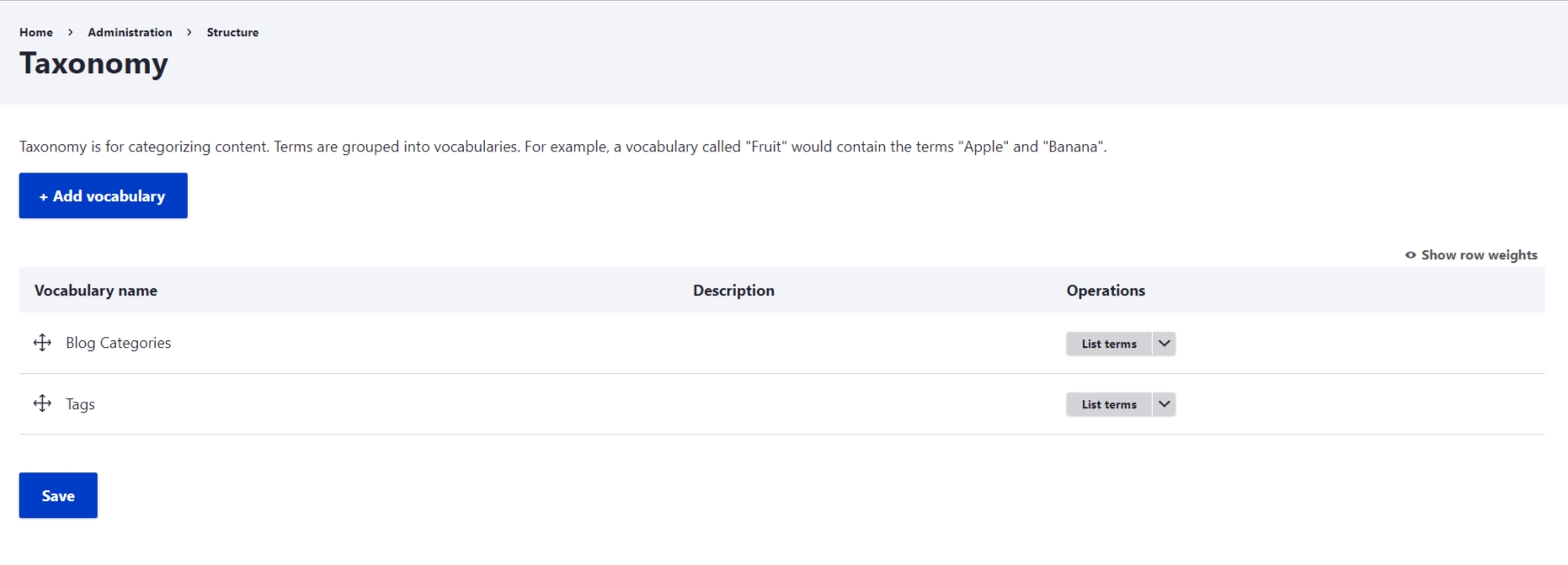The width and height of the screenshot is (1568, 565).
Task: Click the Description column header
Action: pyautogui.click(x=733, y=290)
